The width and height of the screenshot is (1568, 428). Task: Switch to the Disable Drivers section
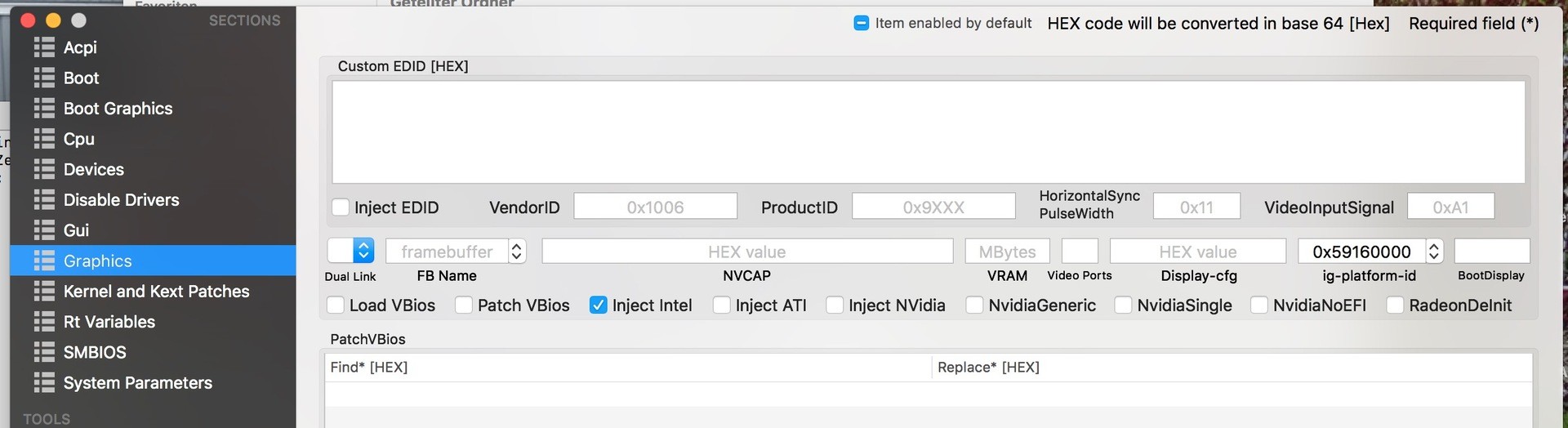121,200
